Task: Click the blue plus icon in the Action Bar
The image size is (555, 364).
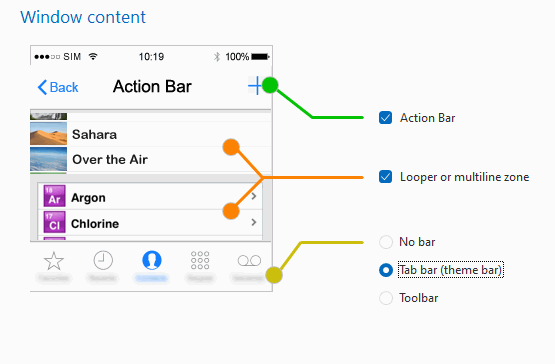Action: tap(255, 86)
